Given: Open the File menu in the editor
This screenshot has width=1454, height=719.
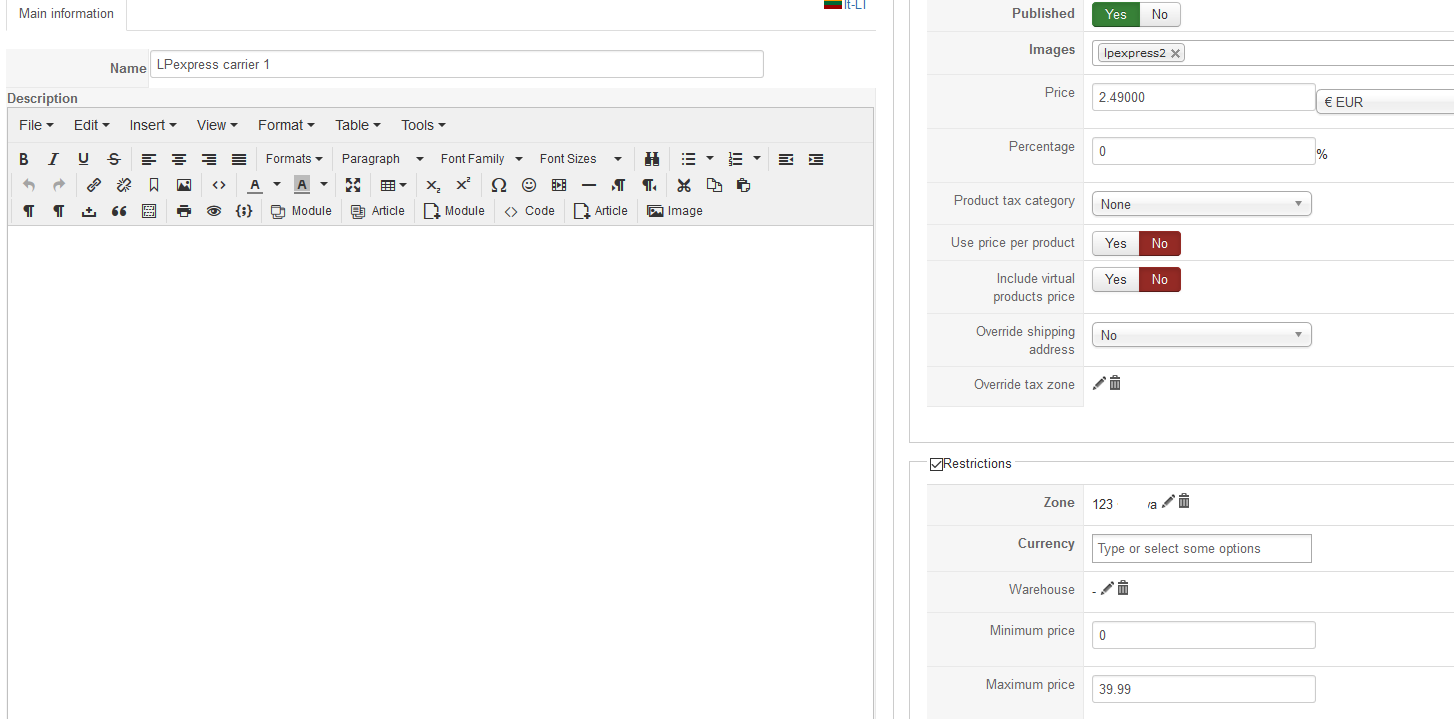Looking at the screenshot, I should point(36,125).
